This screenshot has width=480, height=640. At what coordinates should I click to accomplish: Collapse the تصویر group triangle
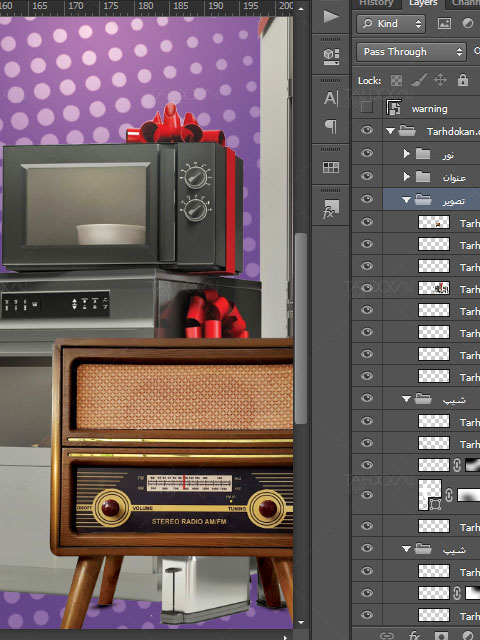(406, 200)
